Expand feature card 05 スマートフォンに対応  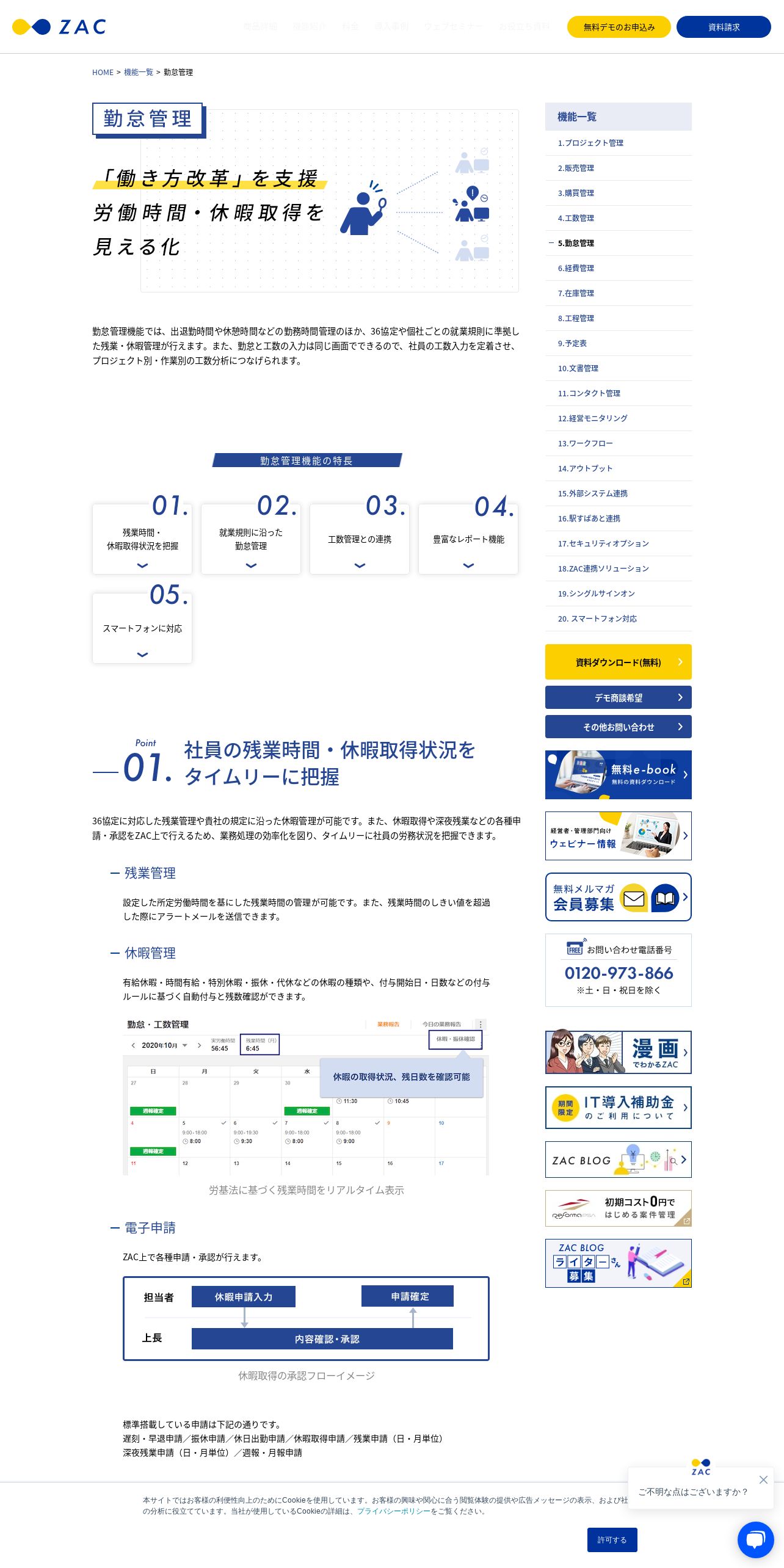(142, 628)
